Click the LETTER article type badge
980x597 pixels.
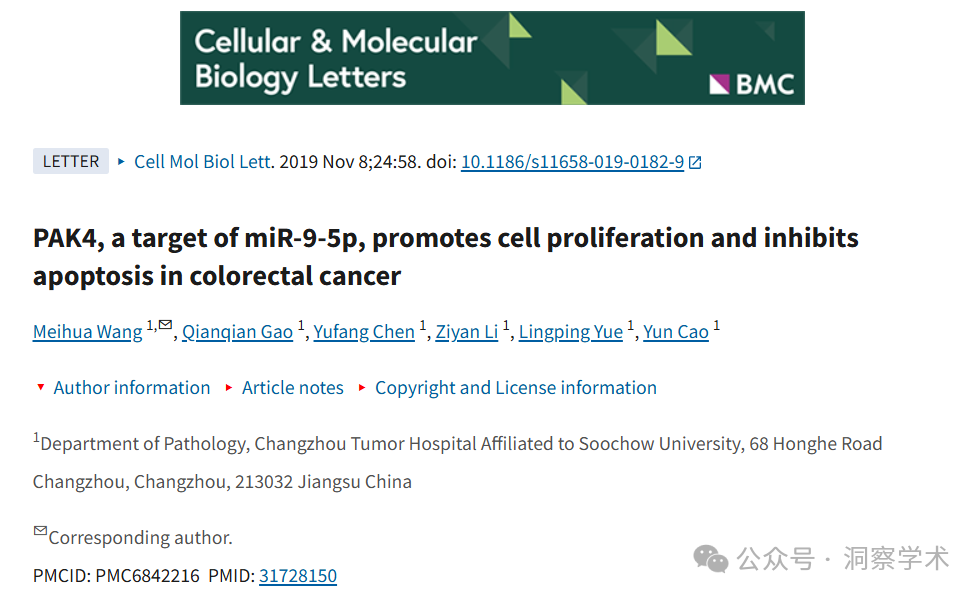71,161
